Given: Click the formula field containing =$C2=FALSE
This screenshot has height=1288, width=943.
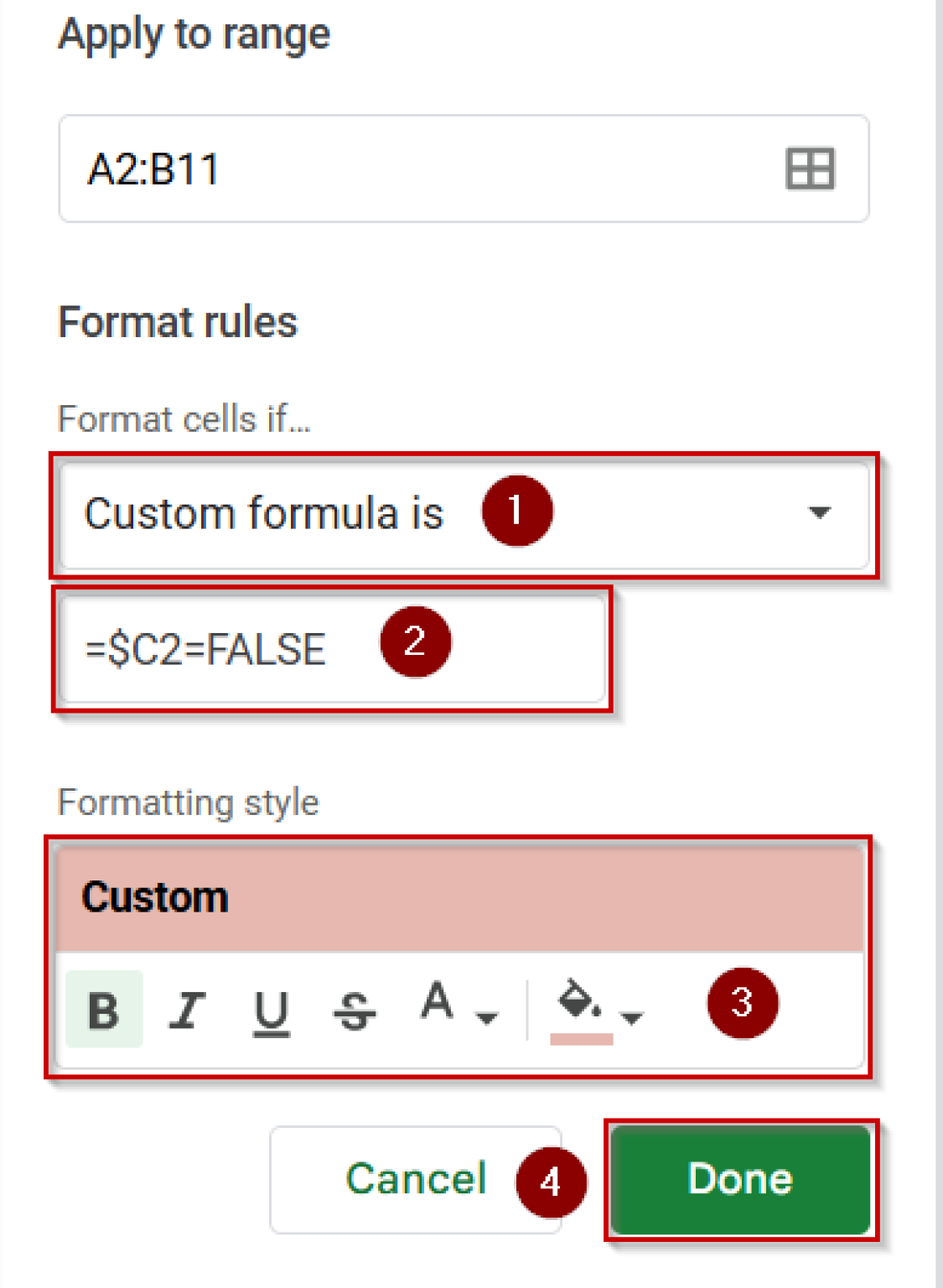Looking at the screenshot, I should pos(251,647).
